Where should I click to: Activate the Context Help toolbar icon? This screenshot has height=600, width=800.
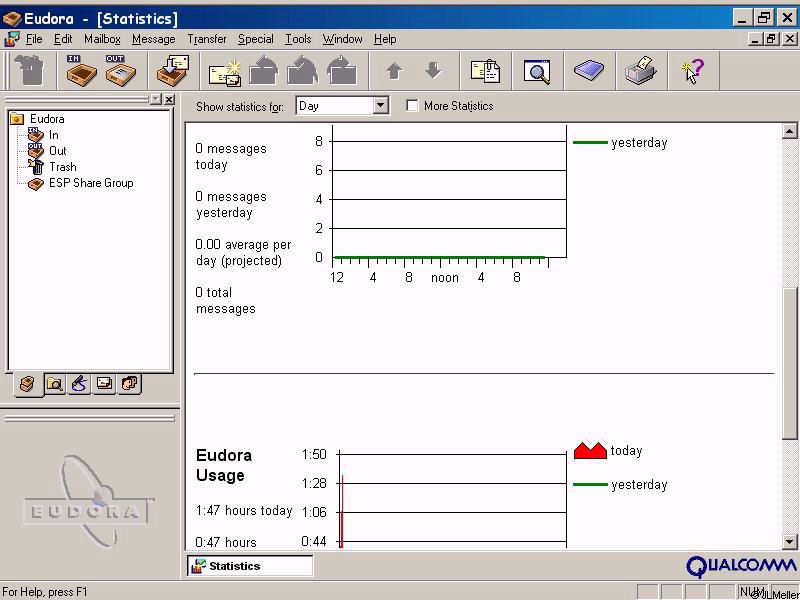(693, 70)
